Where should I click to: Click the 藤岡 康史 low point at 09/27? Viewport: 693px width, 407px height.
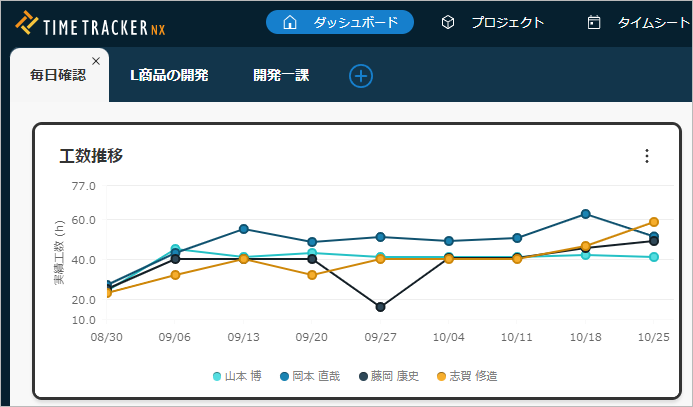(381, 307)
